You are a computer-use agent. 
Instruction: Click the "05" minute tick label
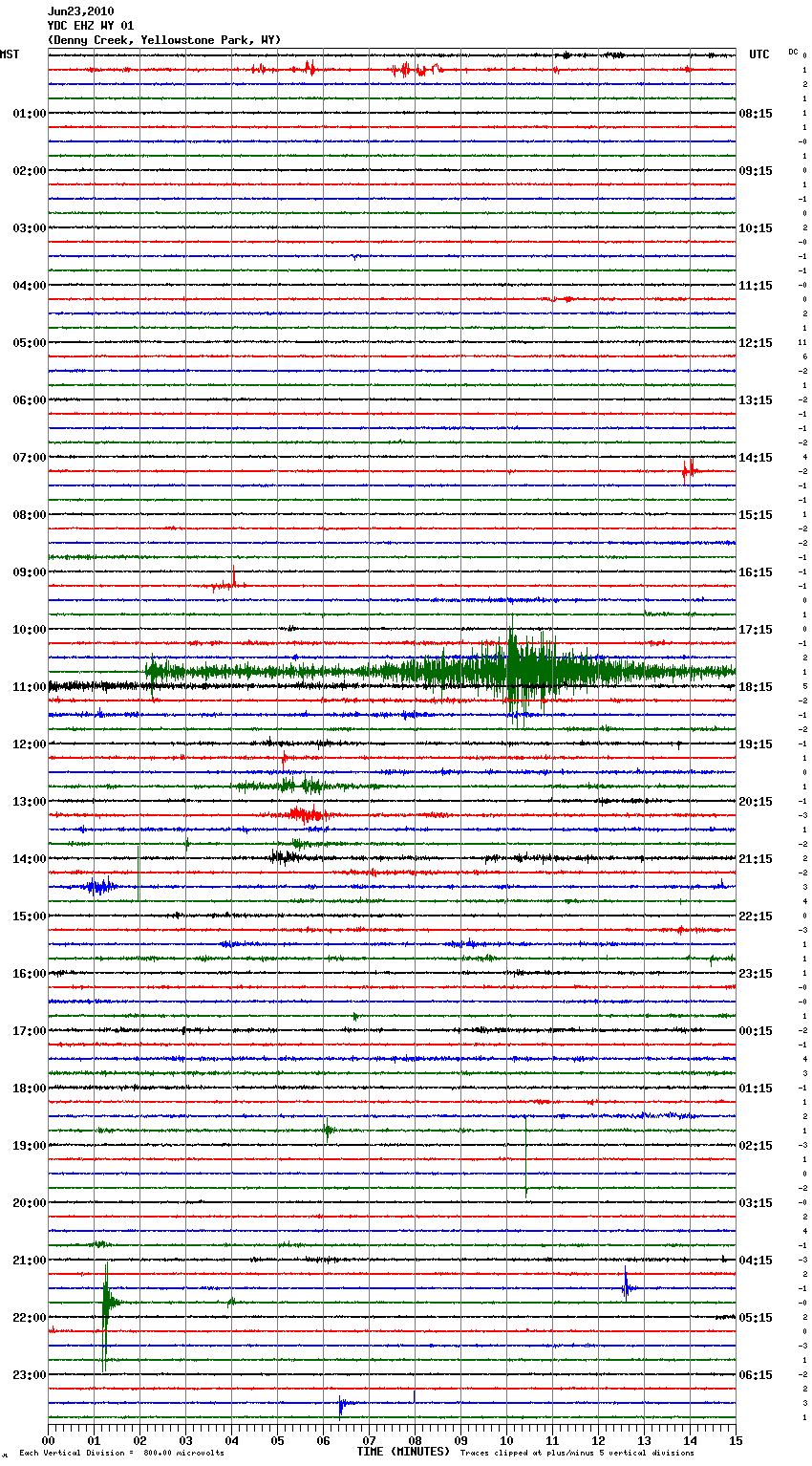pos(278,1440)
